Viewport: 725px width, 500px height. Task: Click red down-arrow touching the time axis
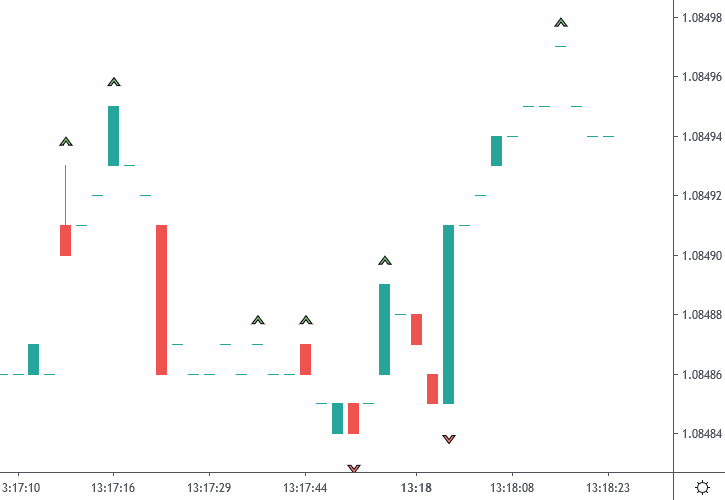[354, 467]
